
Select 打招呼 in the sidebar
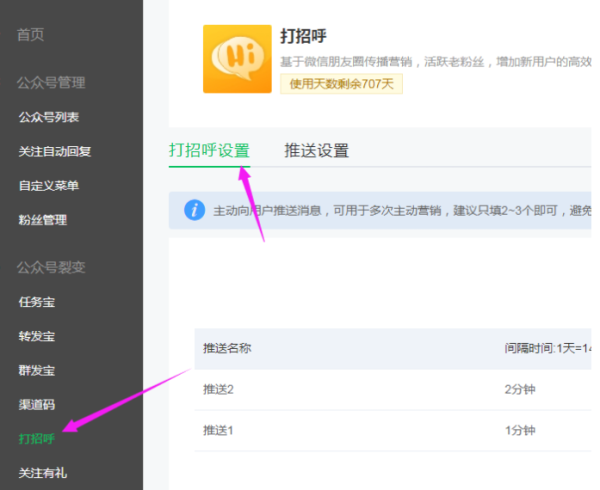point(37,438)
